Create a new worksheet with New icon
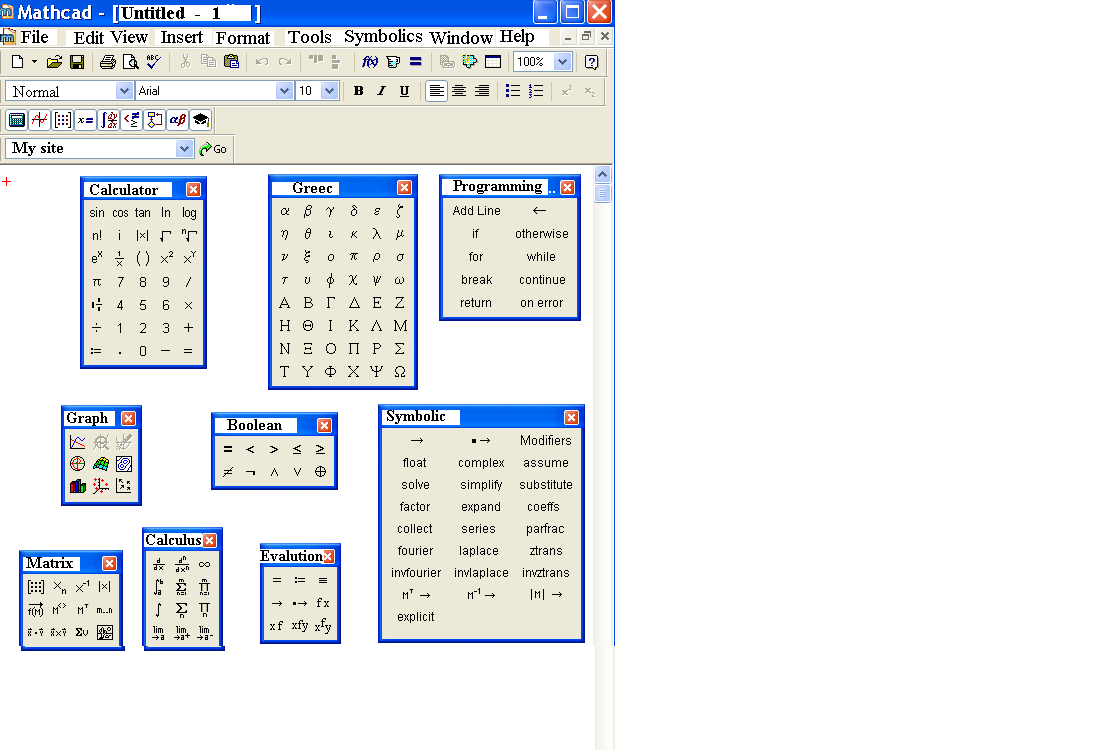Screen dimensions: 1100x750 pyautogui.click(x=18, y=62)
